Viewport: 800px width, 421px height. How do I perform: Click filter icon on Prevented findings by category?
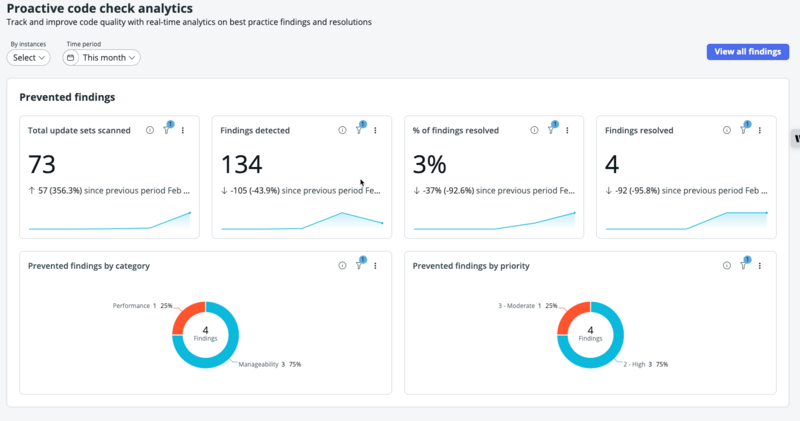(x=359, y=265)
